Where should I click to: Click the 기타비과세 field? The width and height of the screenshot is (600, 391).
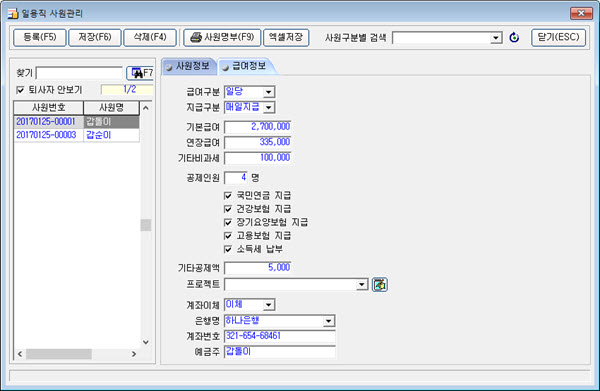point(258,158)
